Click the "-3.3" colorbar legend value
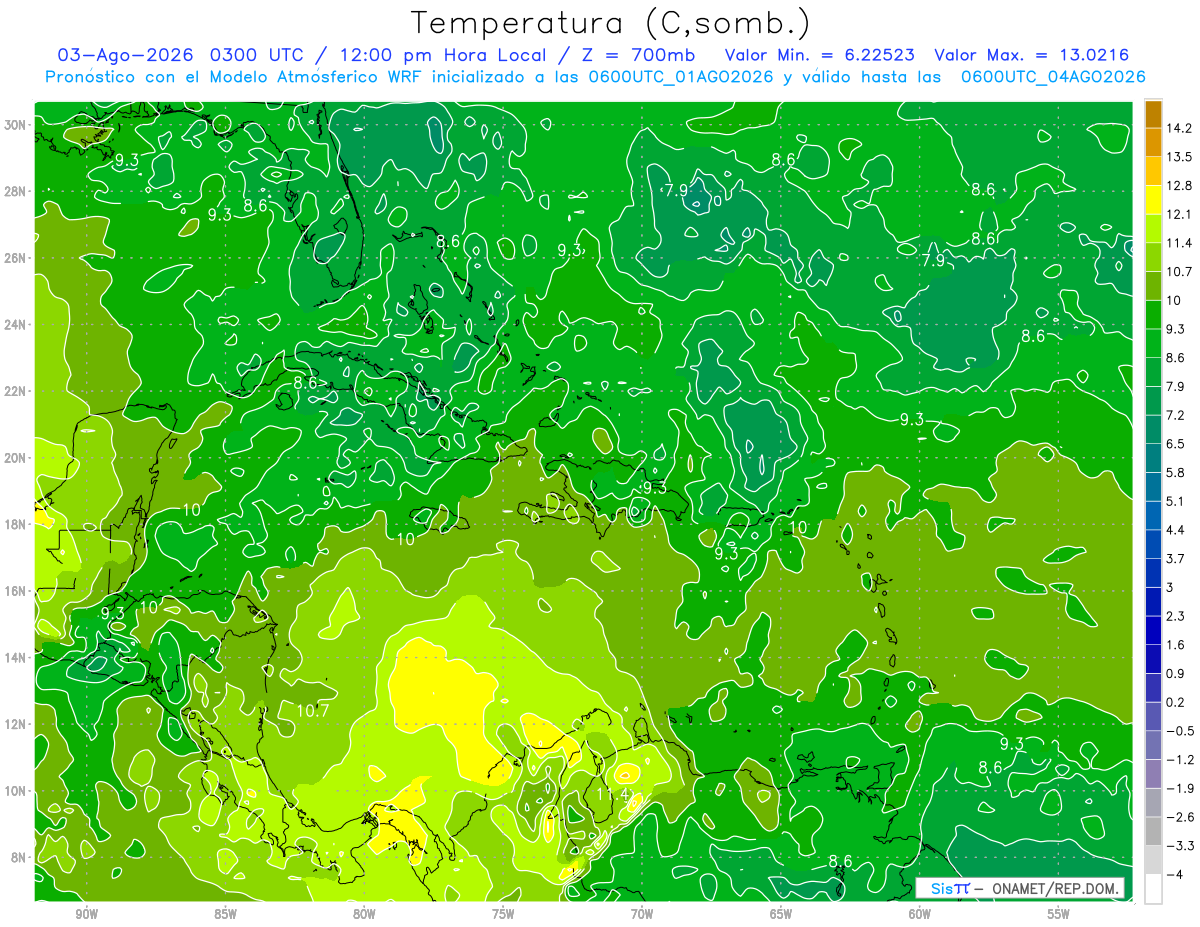The width and height of the screenshot is (1200, 927). (1179, 846)
